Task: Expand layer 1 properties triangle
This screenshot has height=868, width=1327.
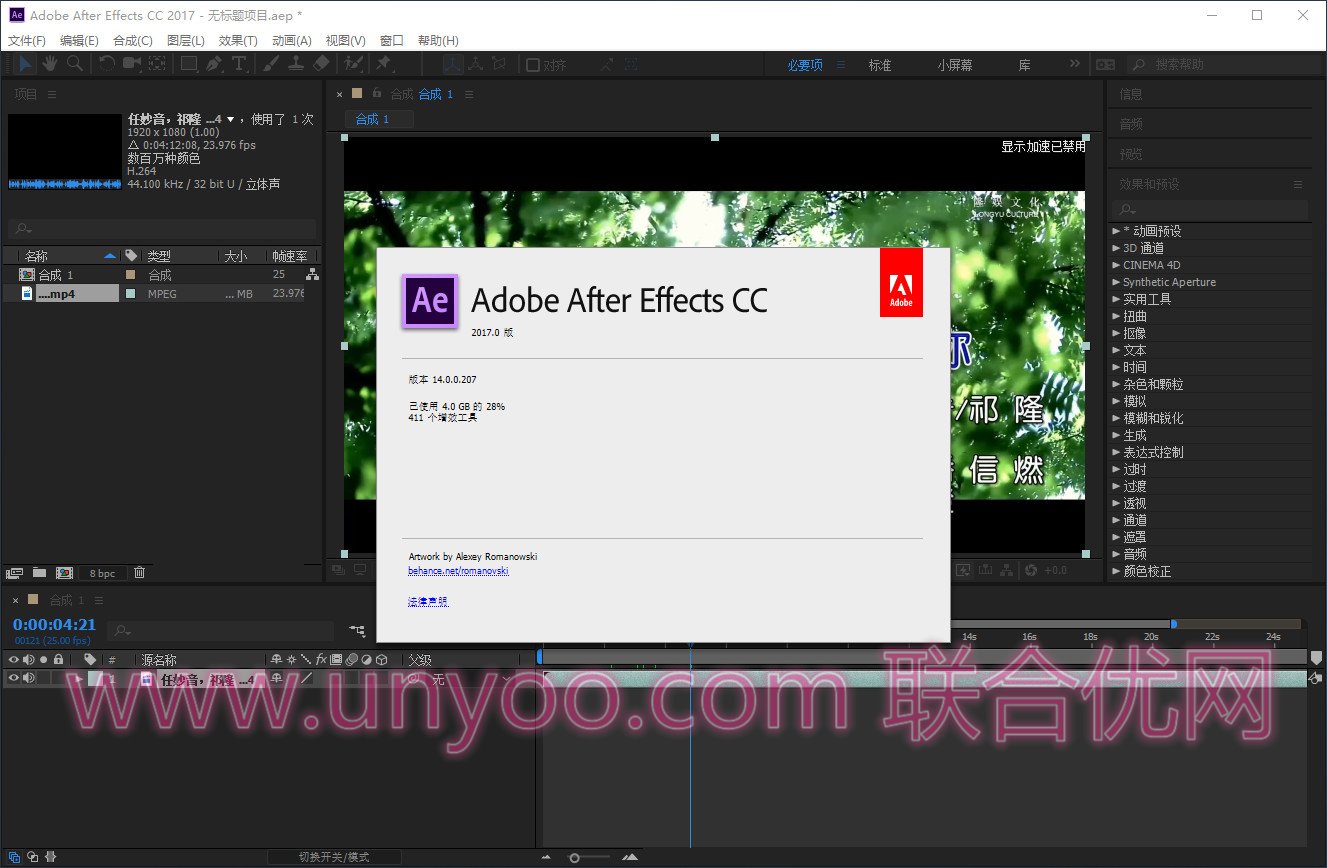Action: pos(80,678)
